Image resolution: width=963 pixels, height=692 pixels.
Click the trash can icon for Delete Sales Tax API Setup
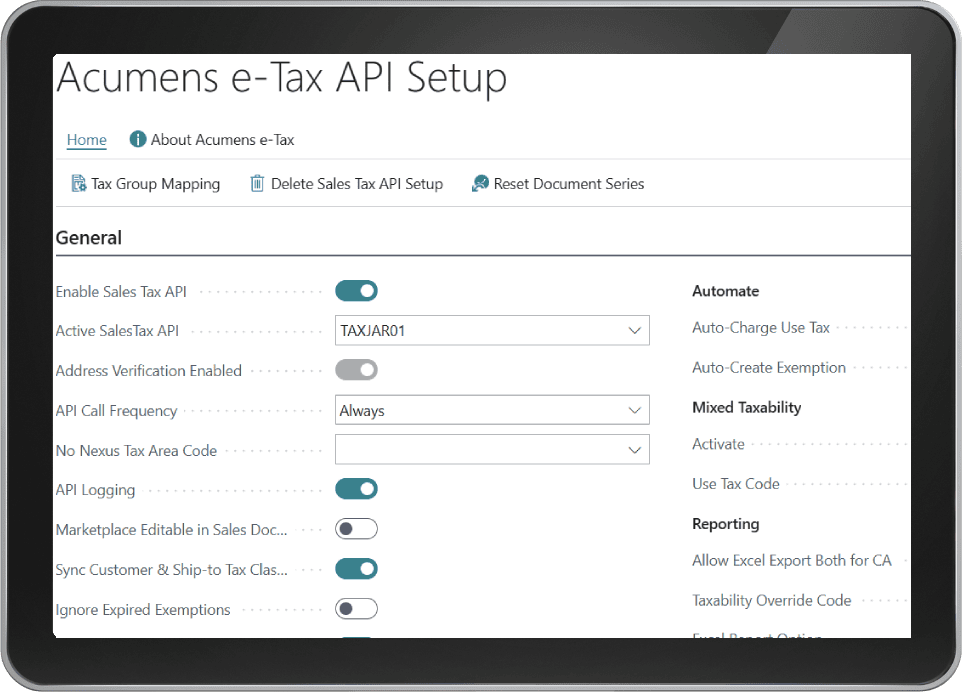(x=257, y=184)
